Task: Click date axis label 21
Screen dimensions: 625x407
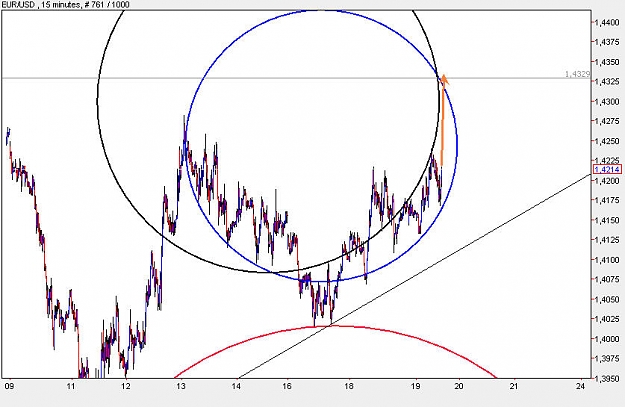Action: pyautogui.click(x=514, y=386)
